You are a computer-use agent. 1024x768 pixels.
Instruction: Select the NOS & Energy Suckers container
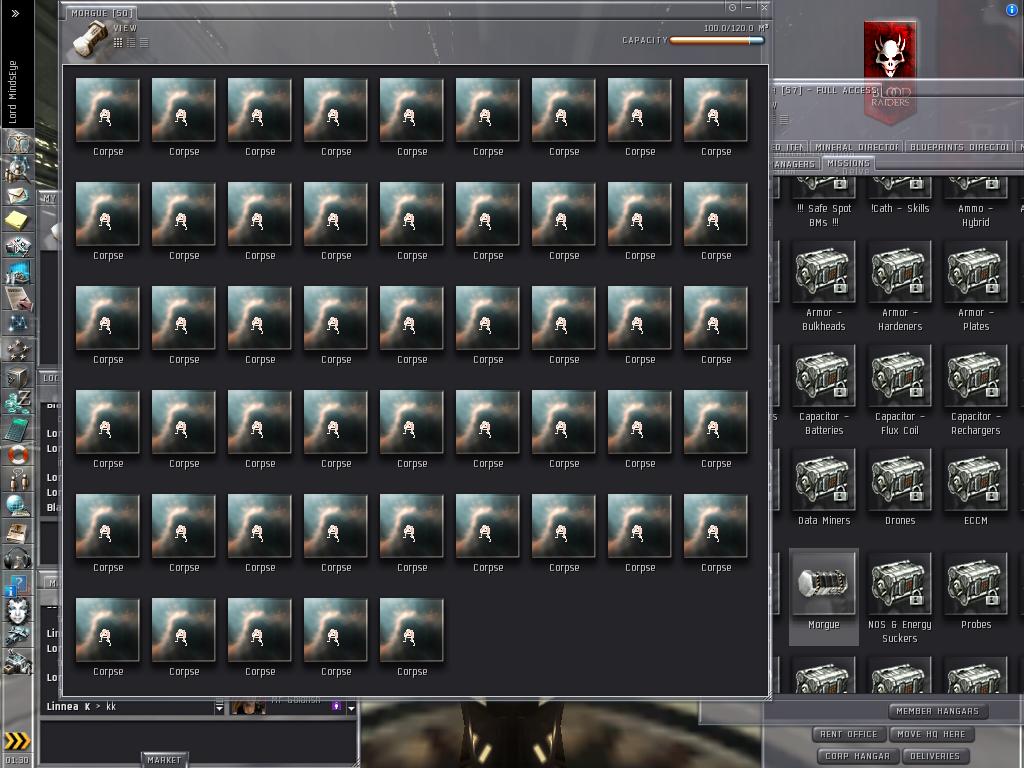(899, 598)
